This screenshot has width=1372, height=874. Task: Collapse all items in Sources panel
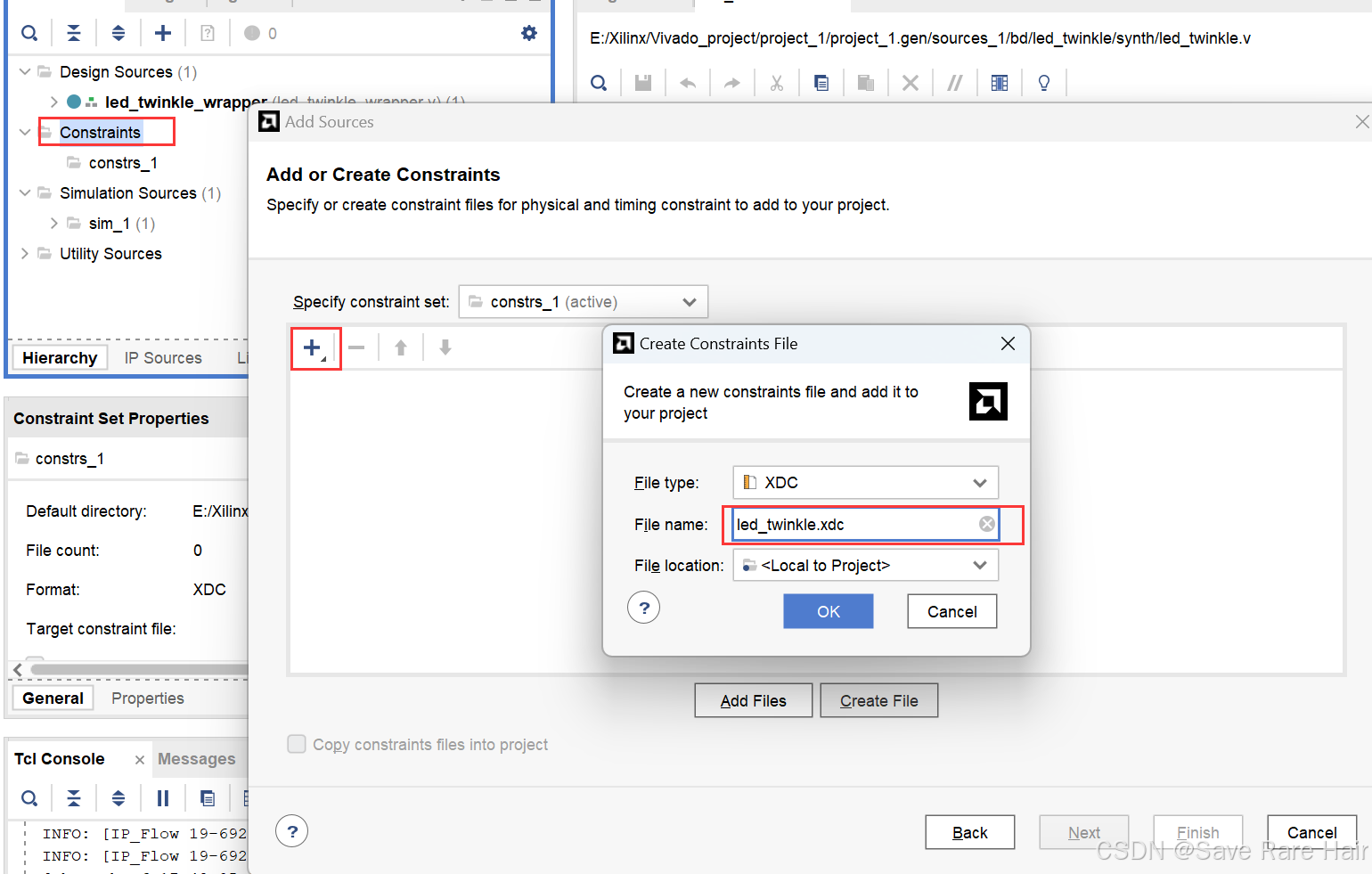click(74, 33)
